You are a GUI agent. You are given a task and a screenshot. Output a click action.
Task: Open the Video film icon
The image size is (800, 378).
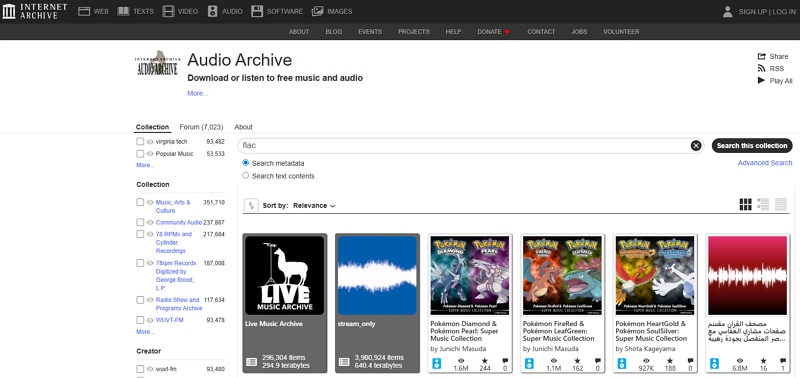(168, 11)
